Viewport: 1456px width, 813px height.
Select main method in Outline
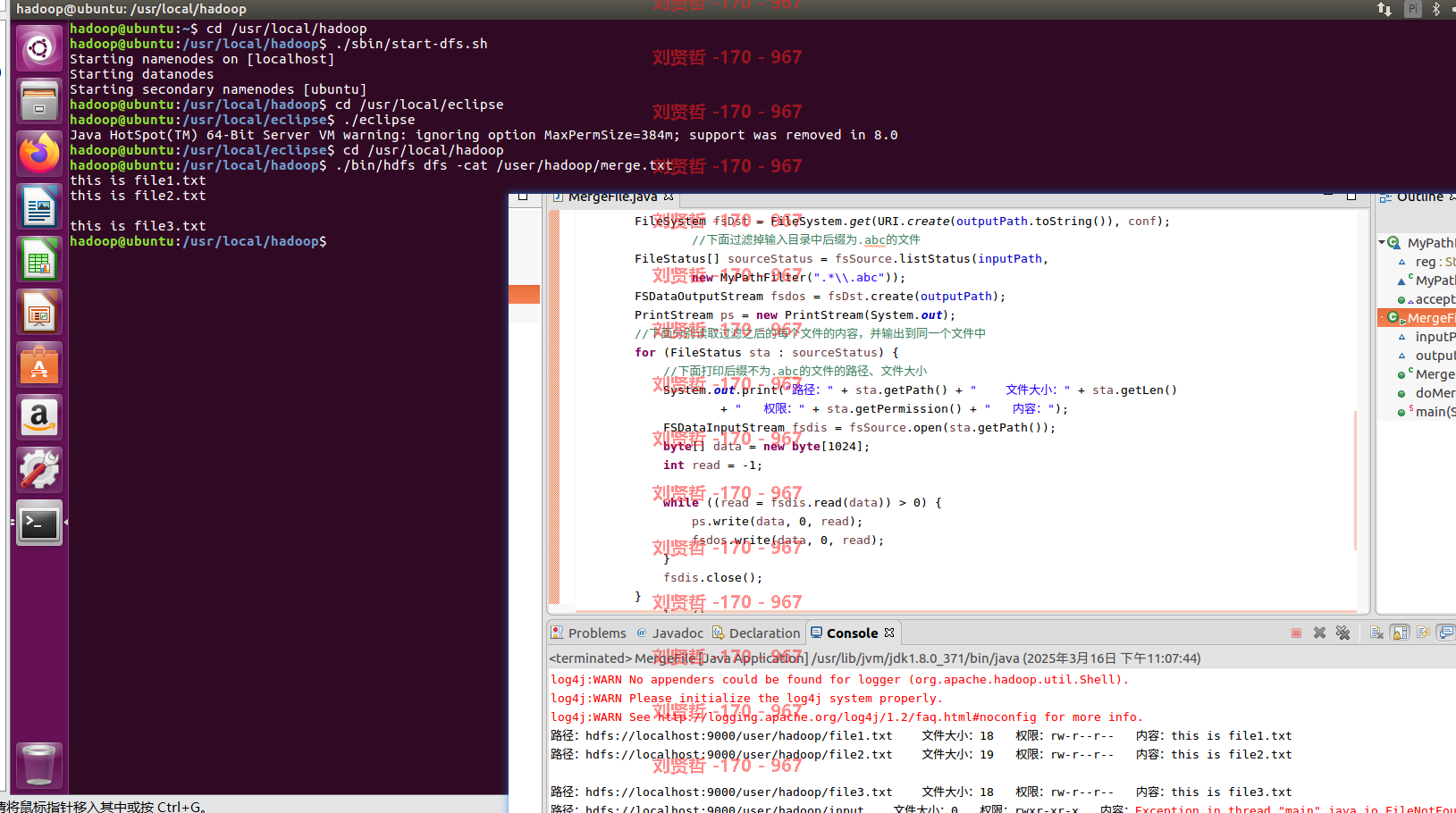pos(1427,412)
